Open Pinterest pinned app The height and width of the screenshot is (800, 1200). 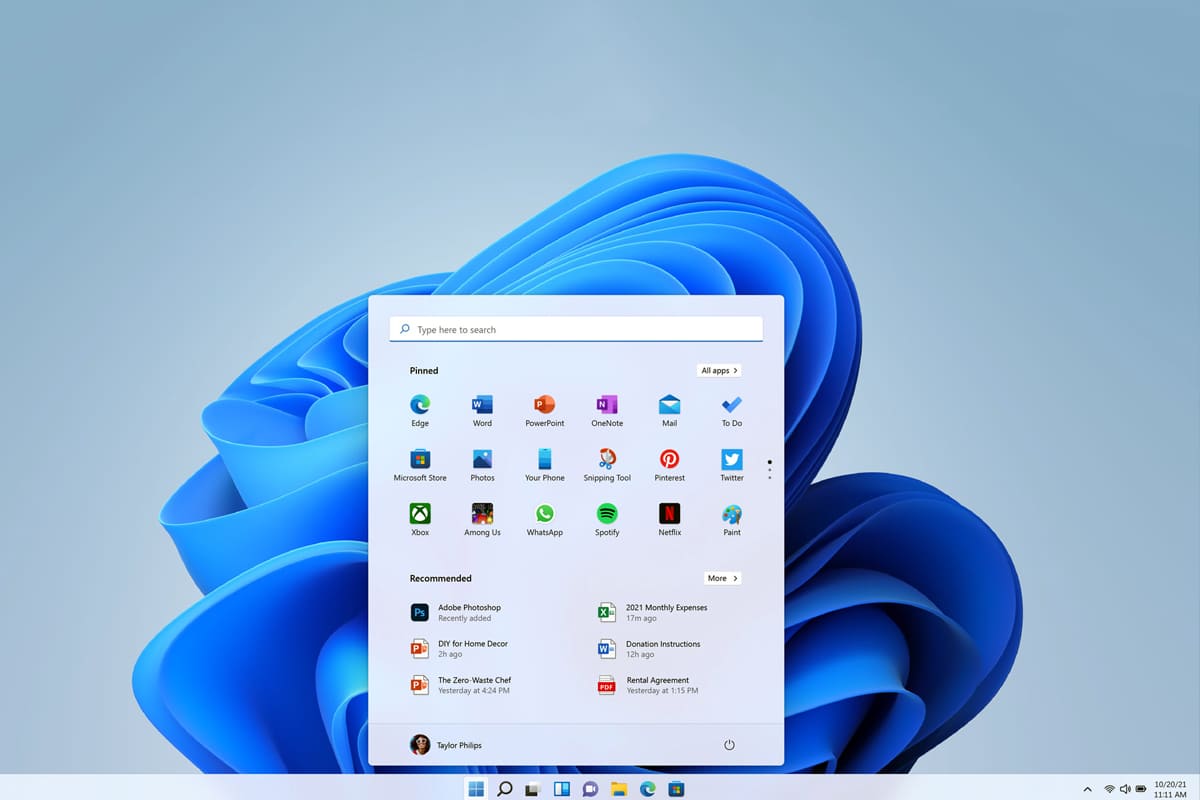pyautogui.click(x=669, y=465)
